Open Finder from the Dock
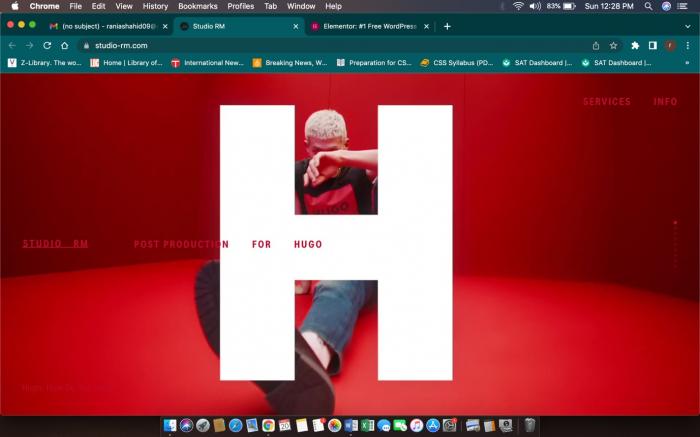This screenshot has width=700, height=437. [170, 425]
